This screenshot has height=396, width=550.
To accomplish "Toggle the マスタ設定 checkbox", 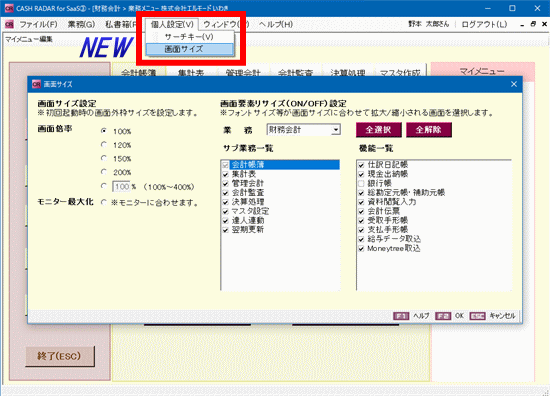I will tap(225, 211).
